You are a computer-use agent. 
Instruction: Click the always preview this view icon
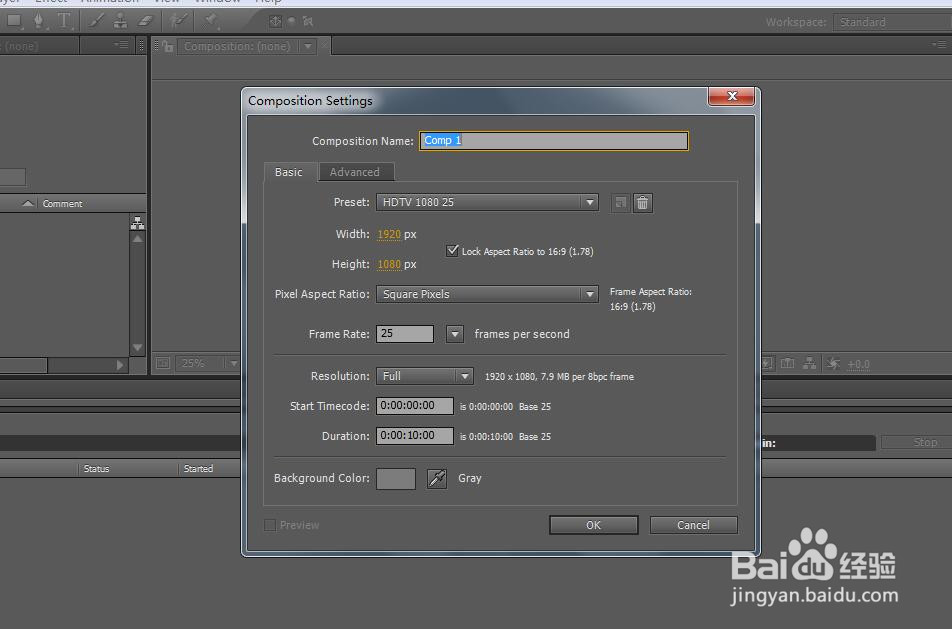coord(162,363)
